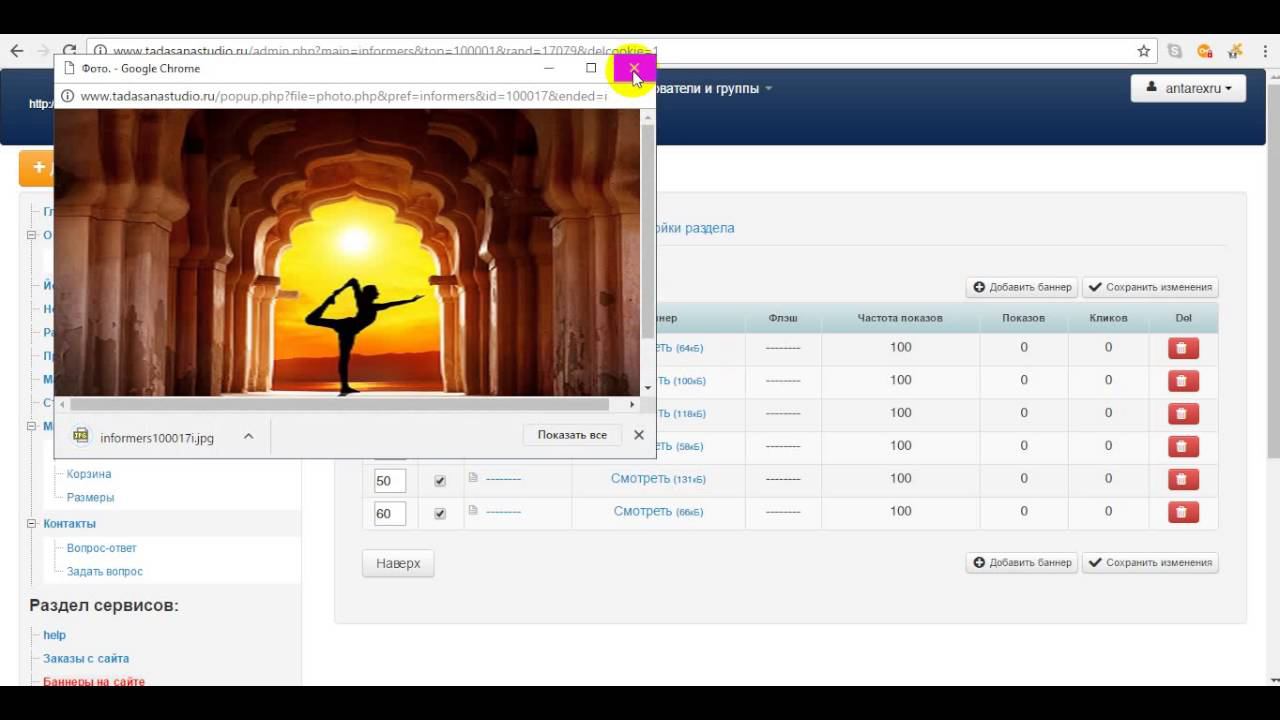Select Контакты in the sidebar tree
The width and height of the screenshot is (1280, 720).
69,523
